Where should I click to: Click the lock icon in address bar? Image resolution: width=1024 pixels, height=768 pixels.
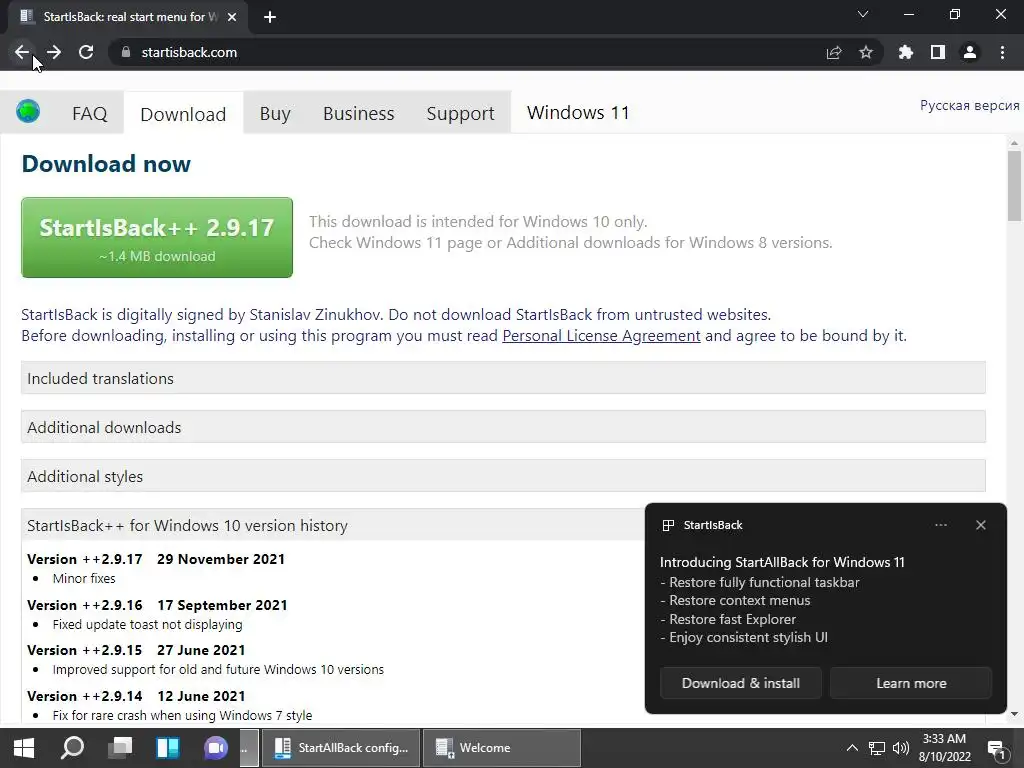pos(126,52)
